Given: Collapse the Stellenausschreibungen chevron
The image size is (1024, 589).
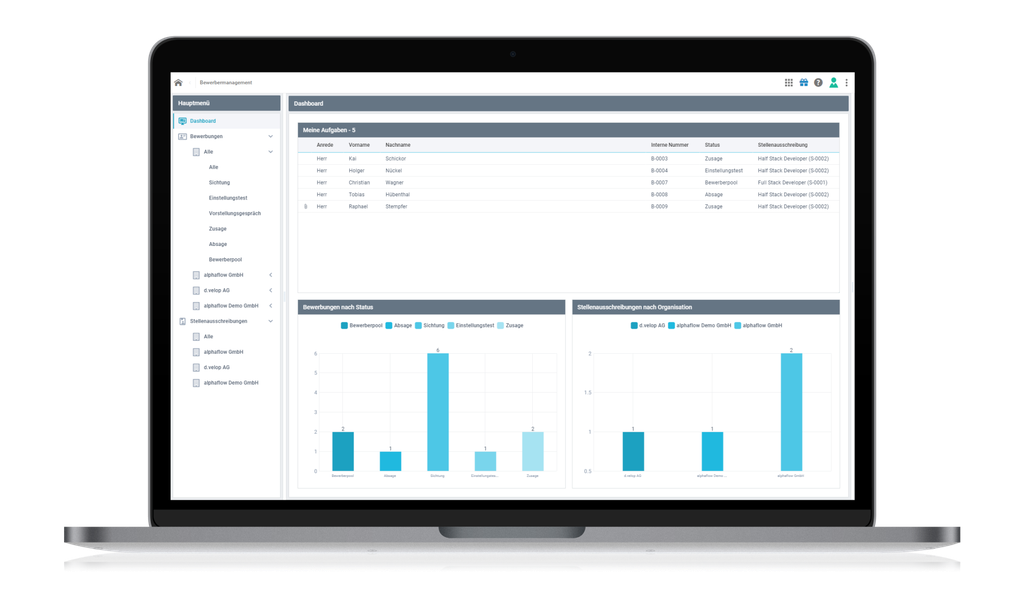Looking at the screenshot, I should pos(270,321).
